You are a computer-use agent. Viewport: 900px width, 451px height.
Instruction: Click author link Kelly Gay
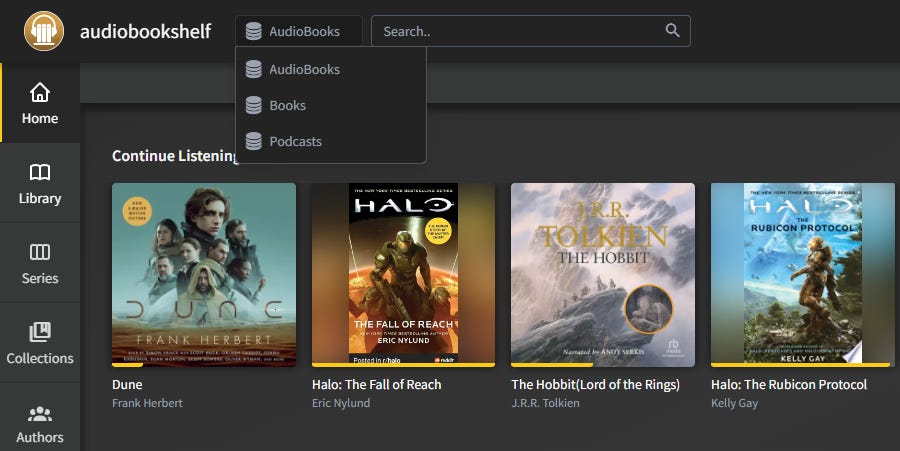pos(734,403)
